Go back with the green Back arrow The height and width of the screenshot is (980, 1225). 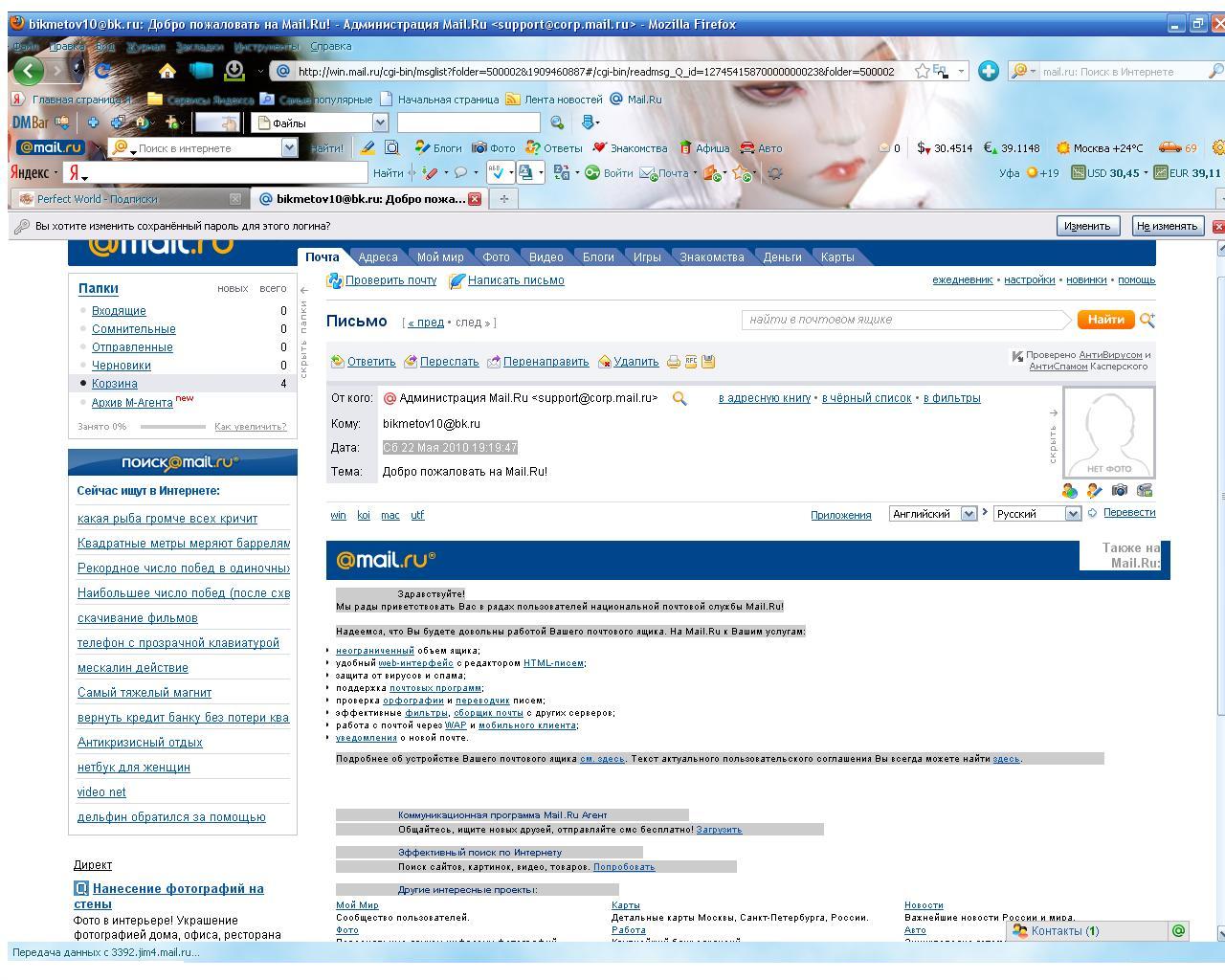click(x=29, y=71)
